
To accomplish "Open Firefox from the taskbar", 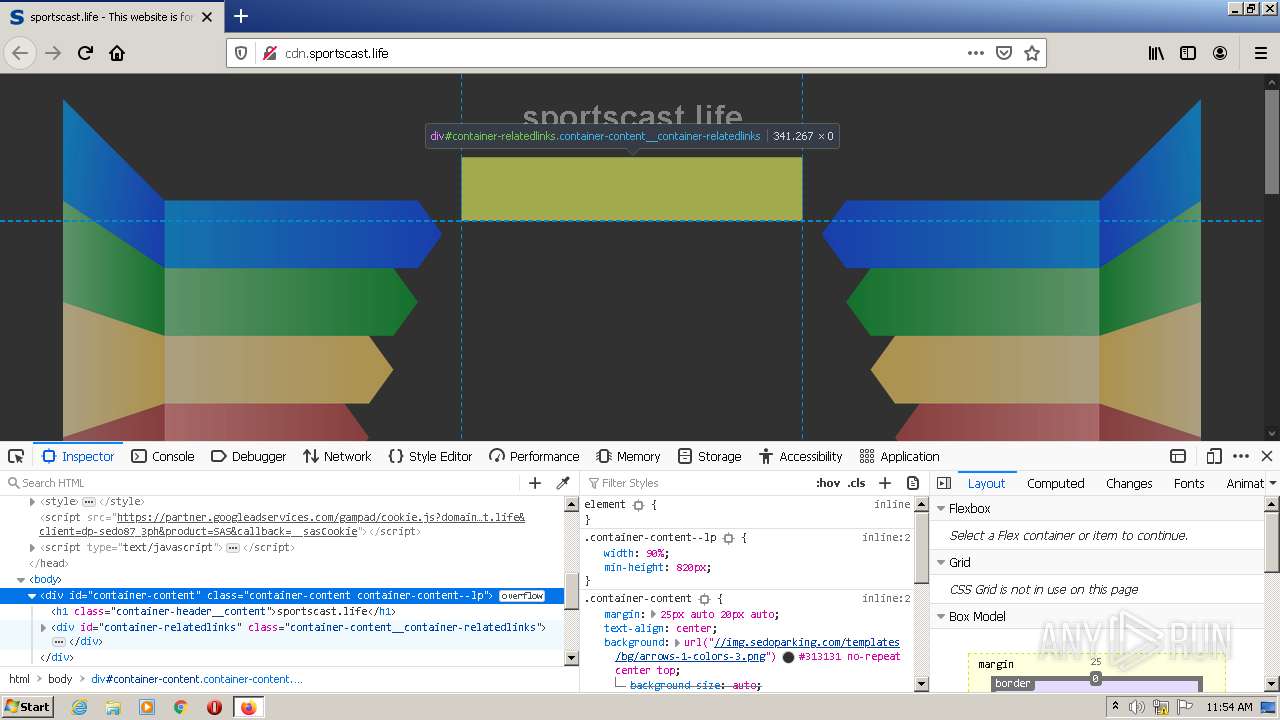I will click(x=248, y=707).
